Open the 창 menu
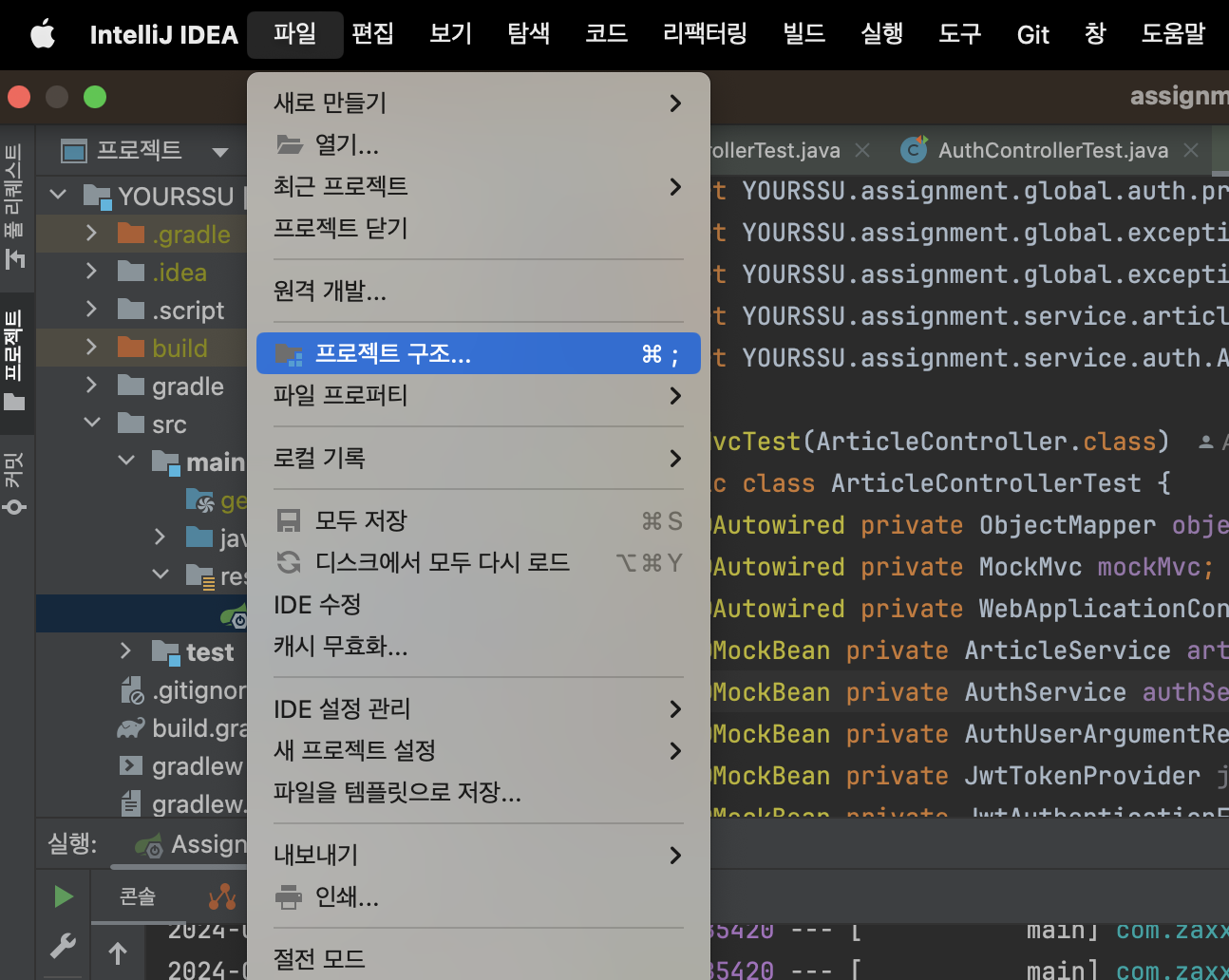The height and width of the screenshot is (980, 1229). 1095,35
